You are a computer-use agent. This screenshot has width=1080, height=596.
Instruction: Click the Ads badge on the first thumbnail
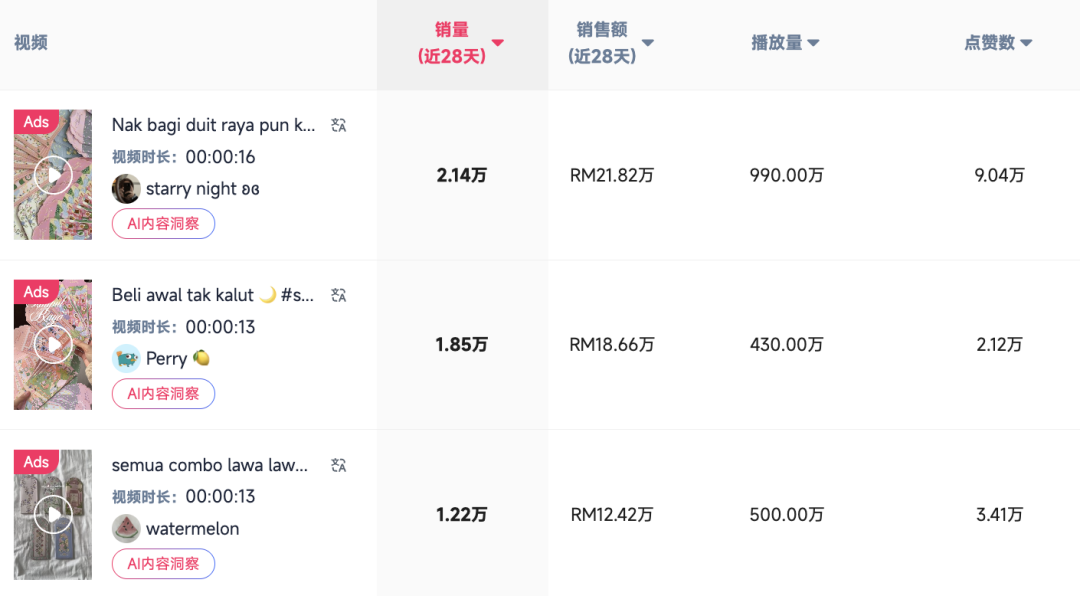point(36,121)
